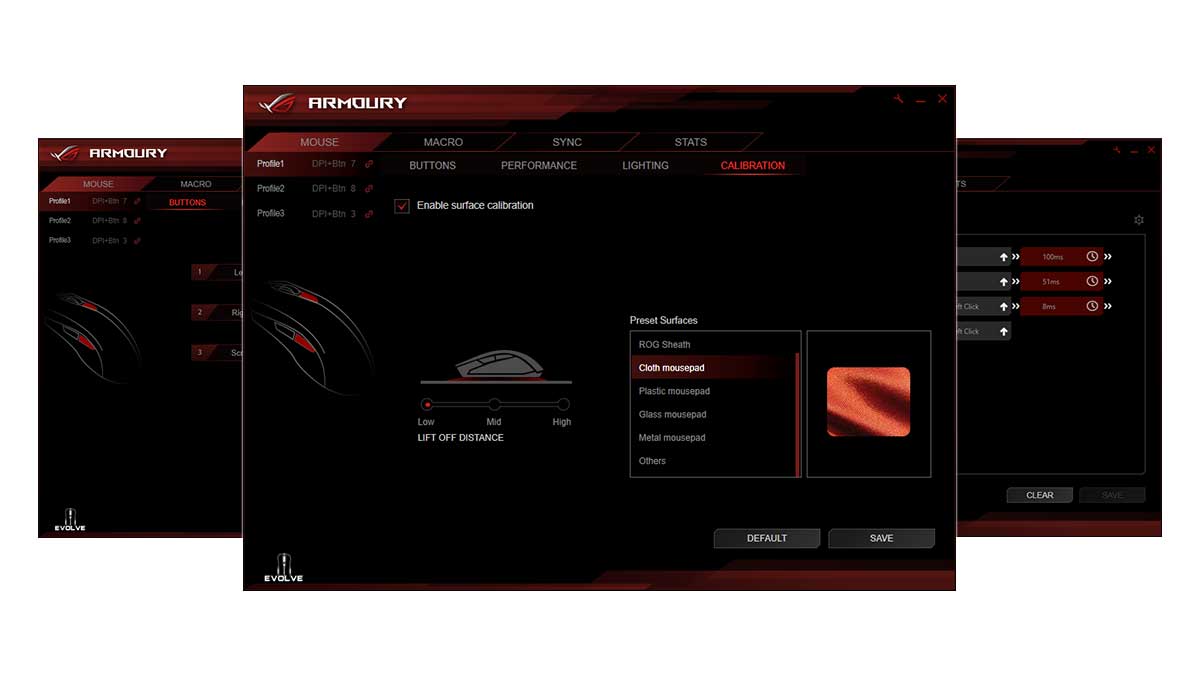Click the link icon beside Profile3 in front window

click(369, 214)
